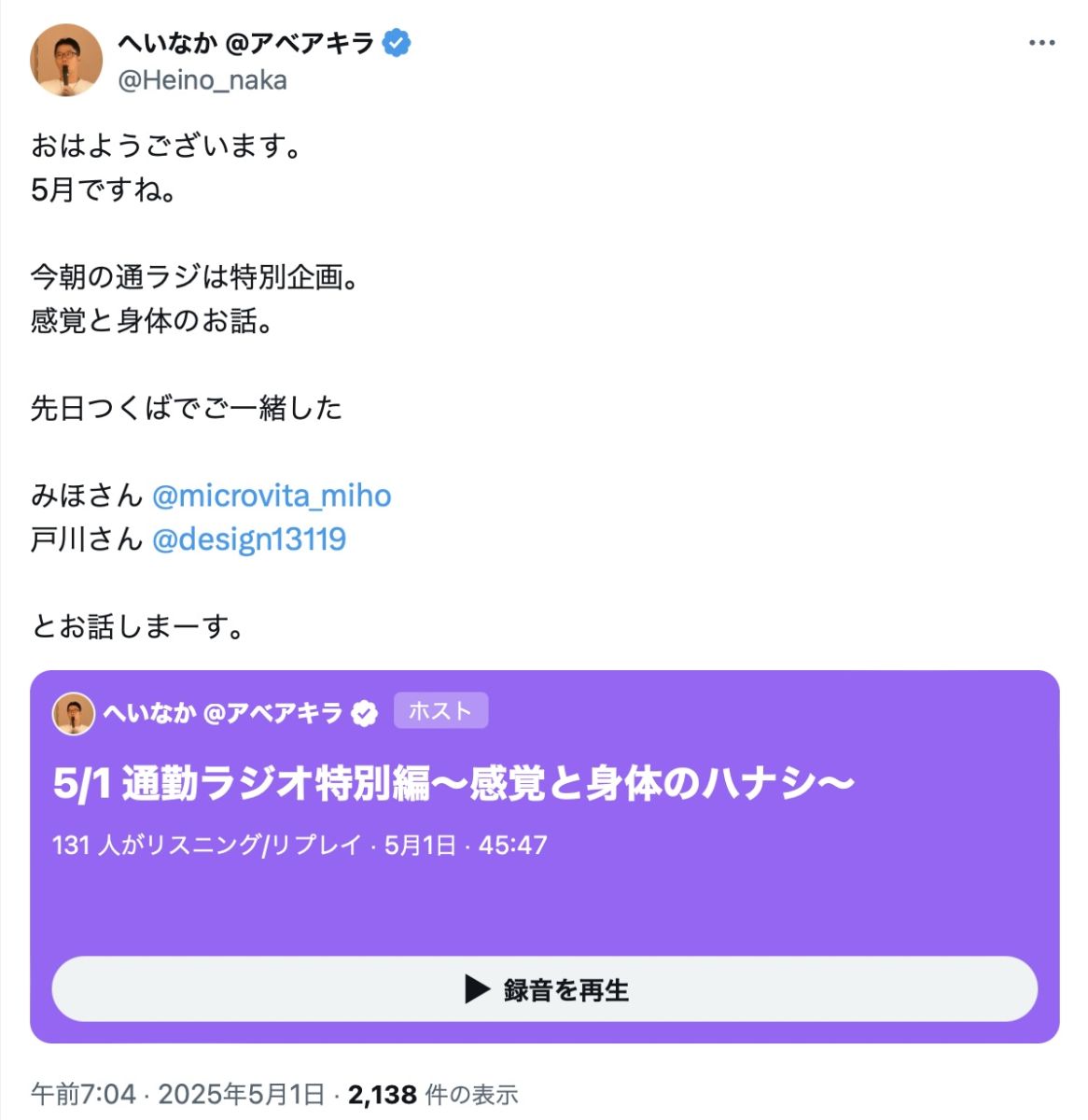Click the white verified badge in Space card

click(x=365, y=714)
